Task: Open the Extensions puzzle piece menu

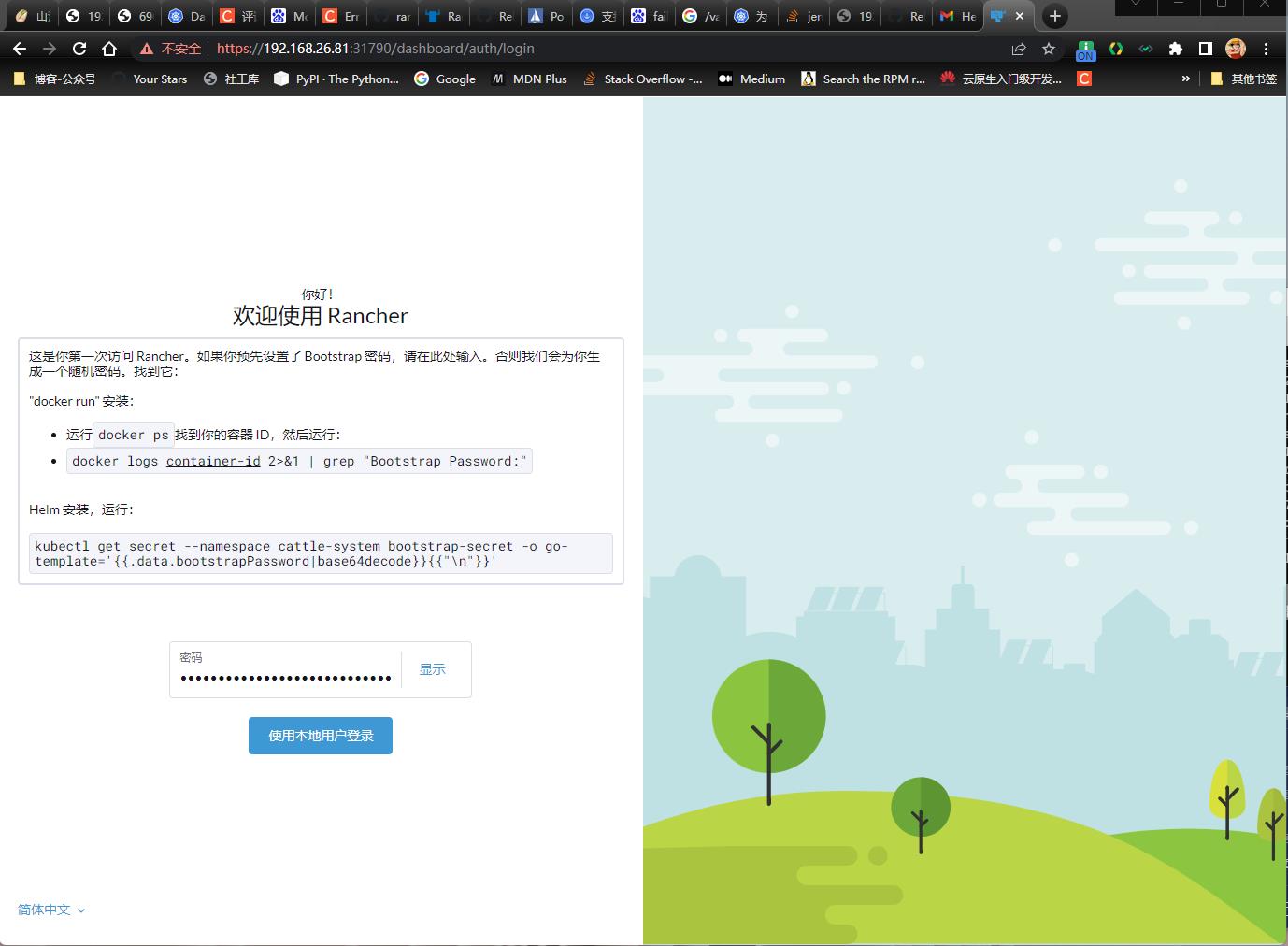Action: (x=1176, y=49)
